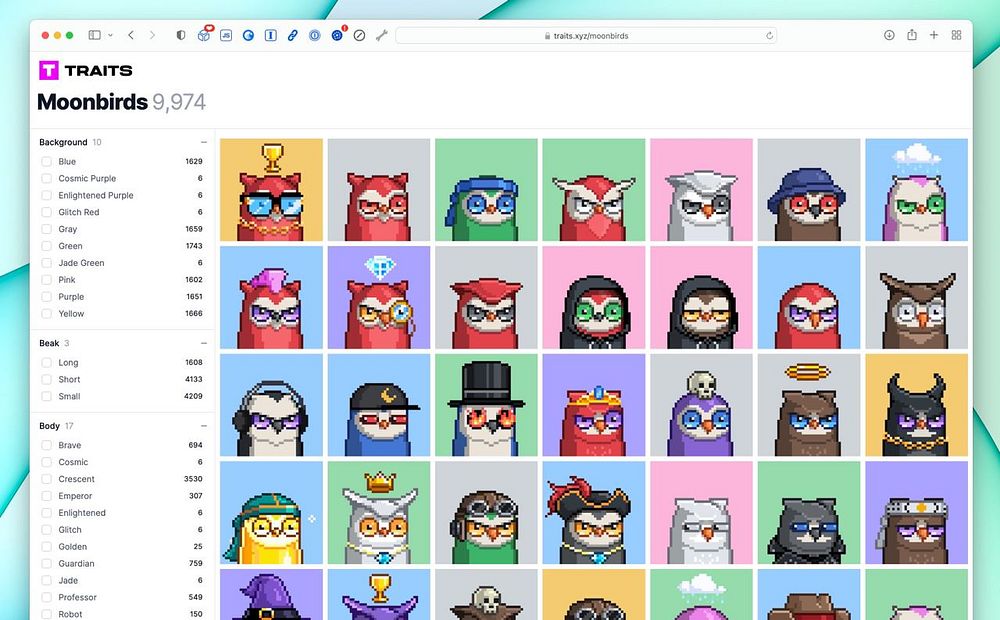Click the chain link extension icon
Viewport: 1000px width, 620px height.
[293, 35]
